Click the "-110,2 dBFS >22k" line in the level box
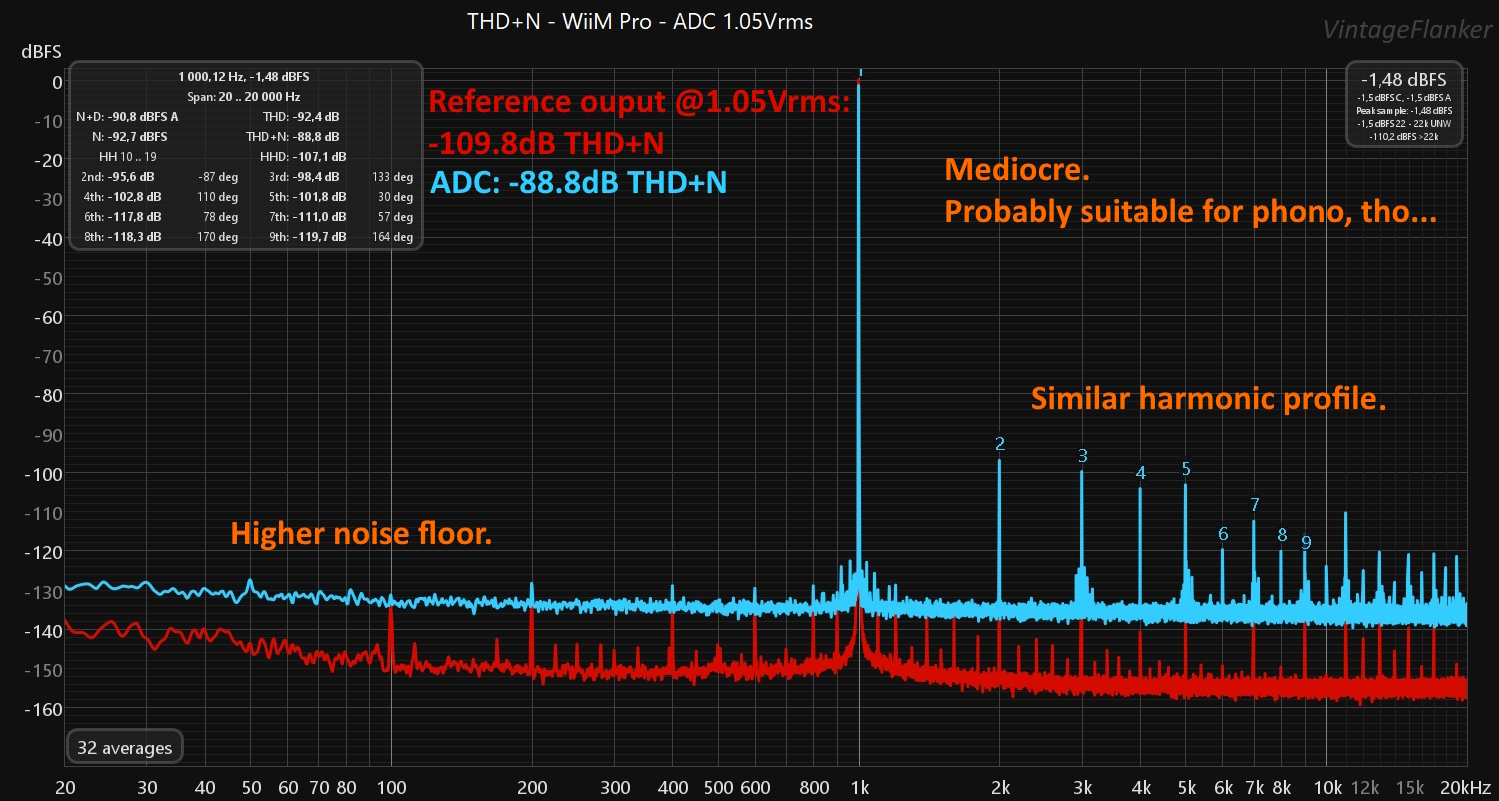The height and width of the screenshot is (801, 1499). point(1404,135)
